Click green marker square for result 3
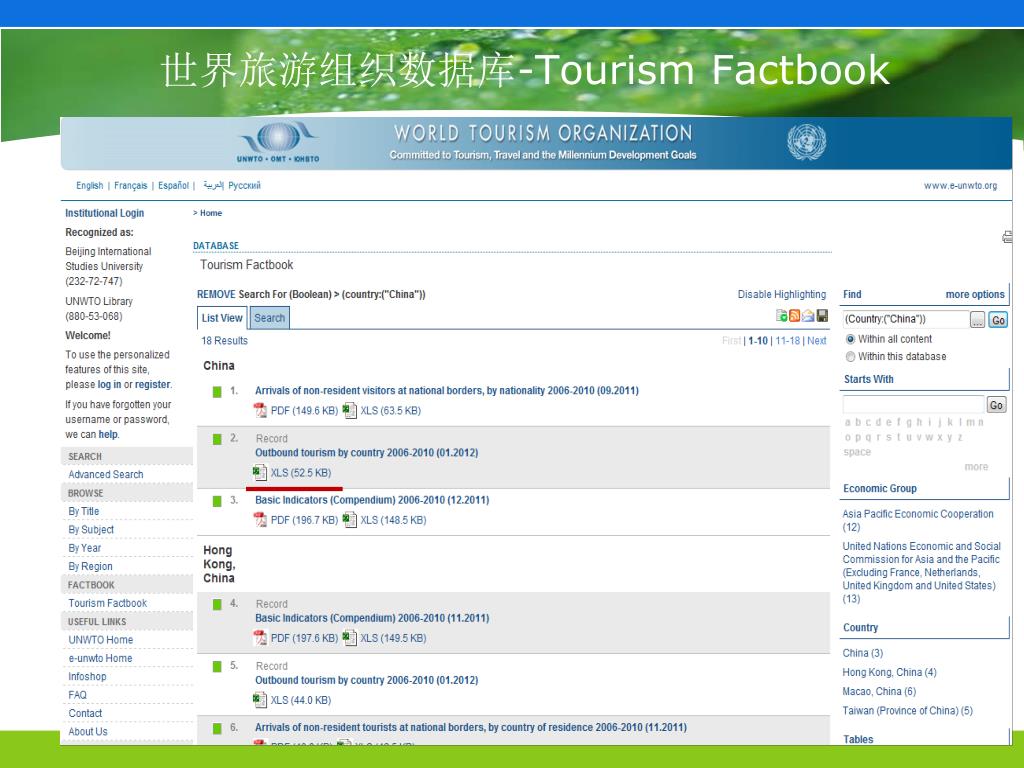 217,501
